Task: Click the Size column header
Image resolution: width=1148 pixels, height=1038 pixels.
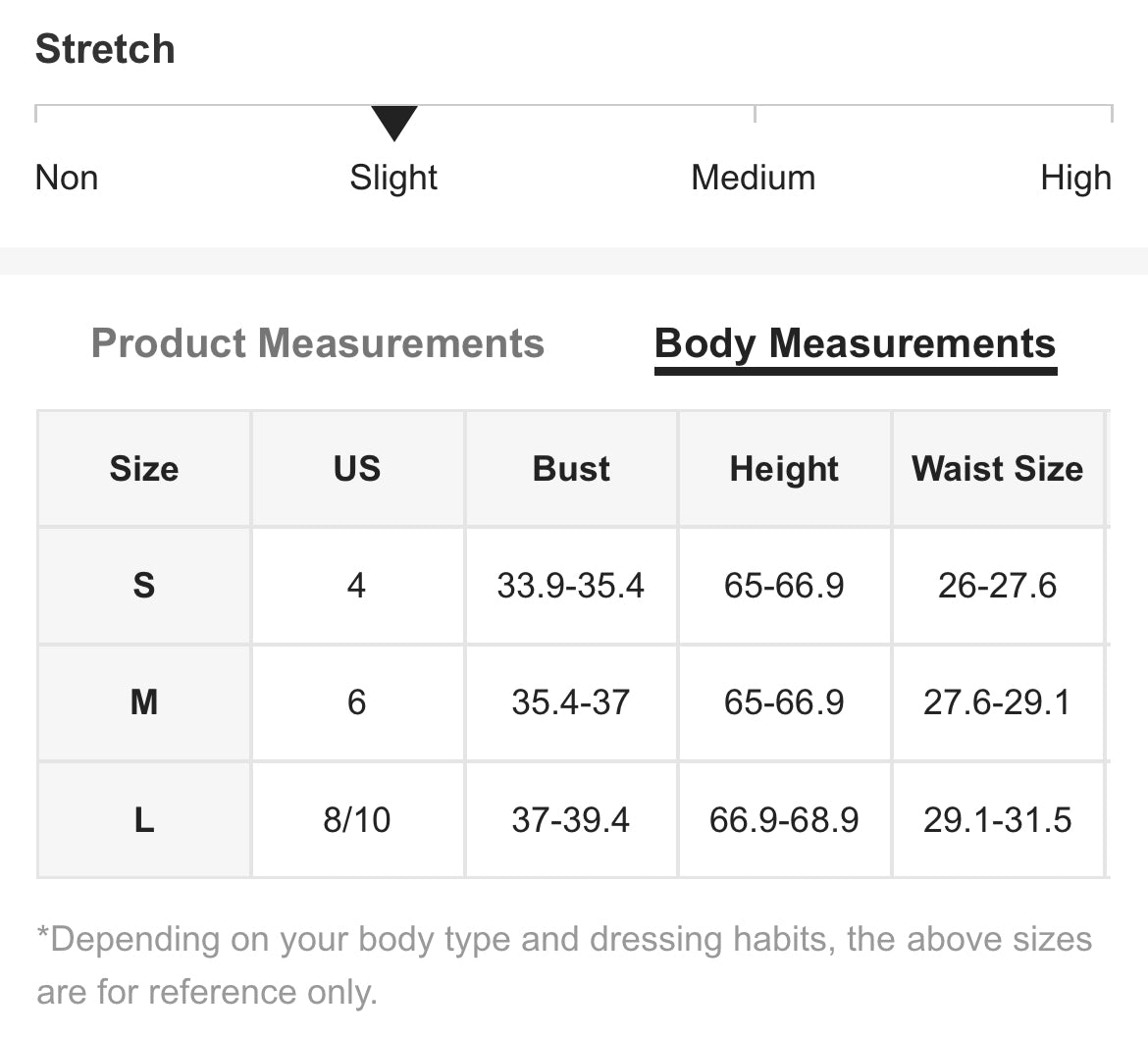Action: (144, 469)
